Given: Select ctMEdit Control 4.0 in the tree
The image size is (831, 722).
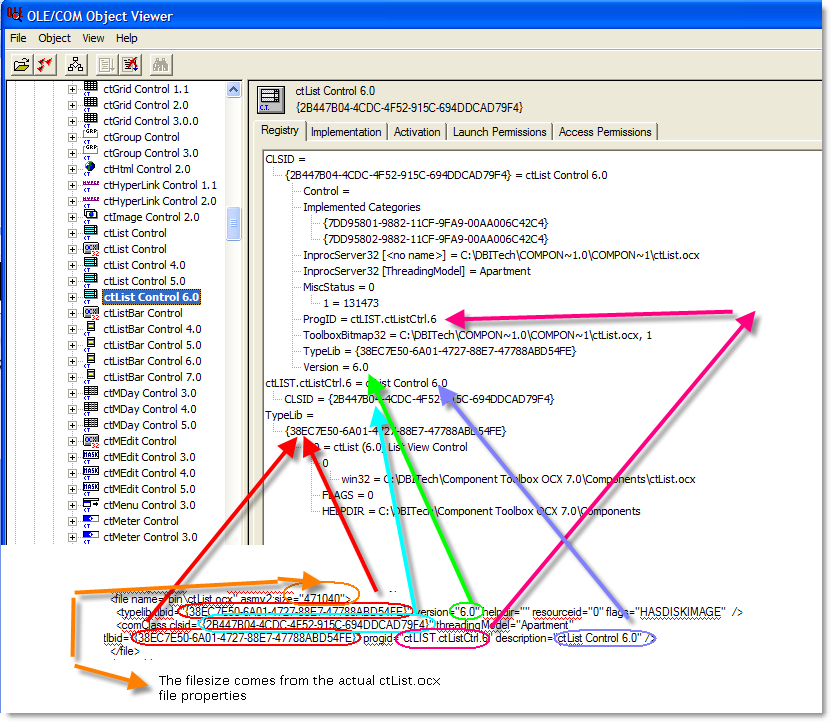Looking at the screenshot, I should (149, 473).
